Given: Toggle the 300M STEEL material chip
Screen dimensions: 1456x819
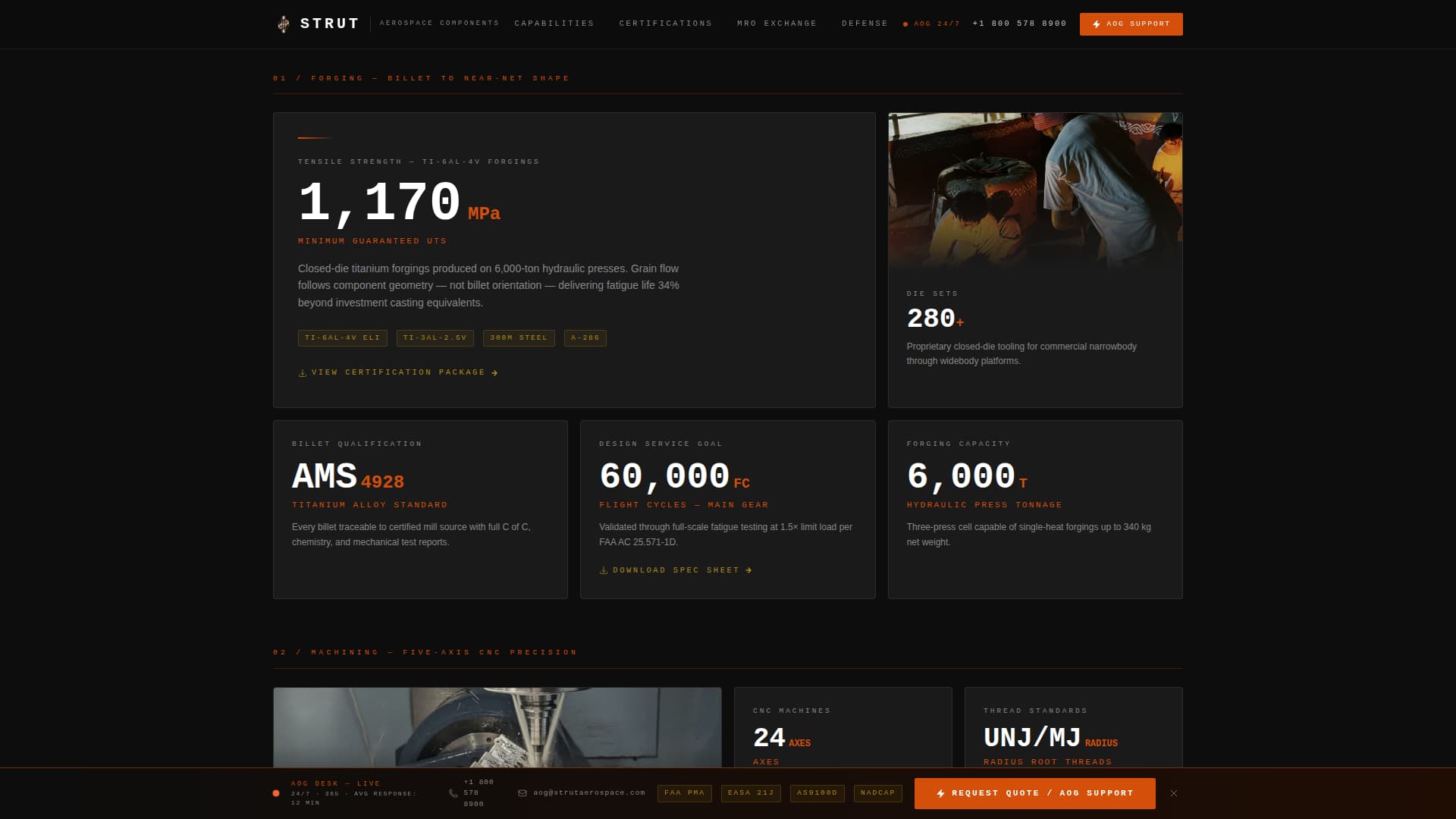Looking at the screenshot, I should [x=519, y=337].
